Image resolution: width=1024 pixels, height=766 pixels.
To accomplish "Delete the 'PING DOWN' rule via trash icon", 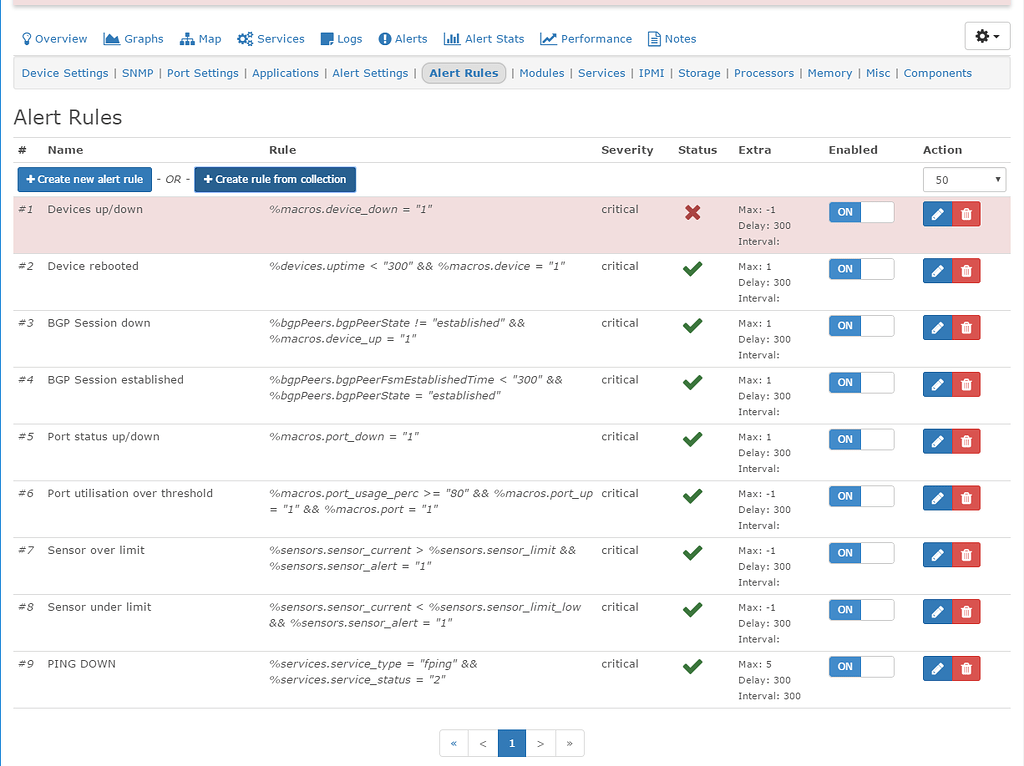I will tap(965, 668).
